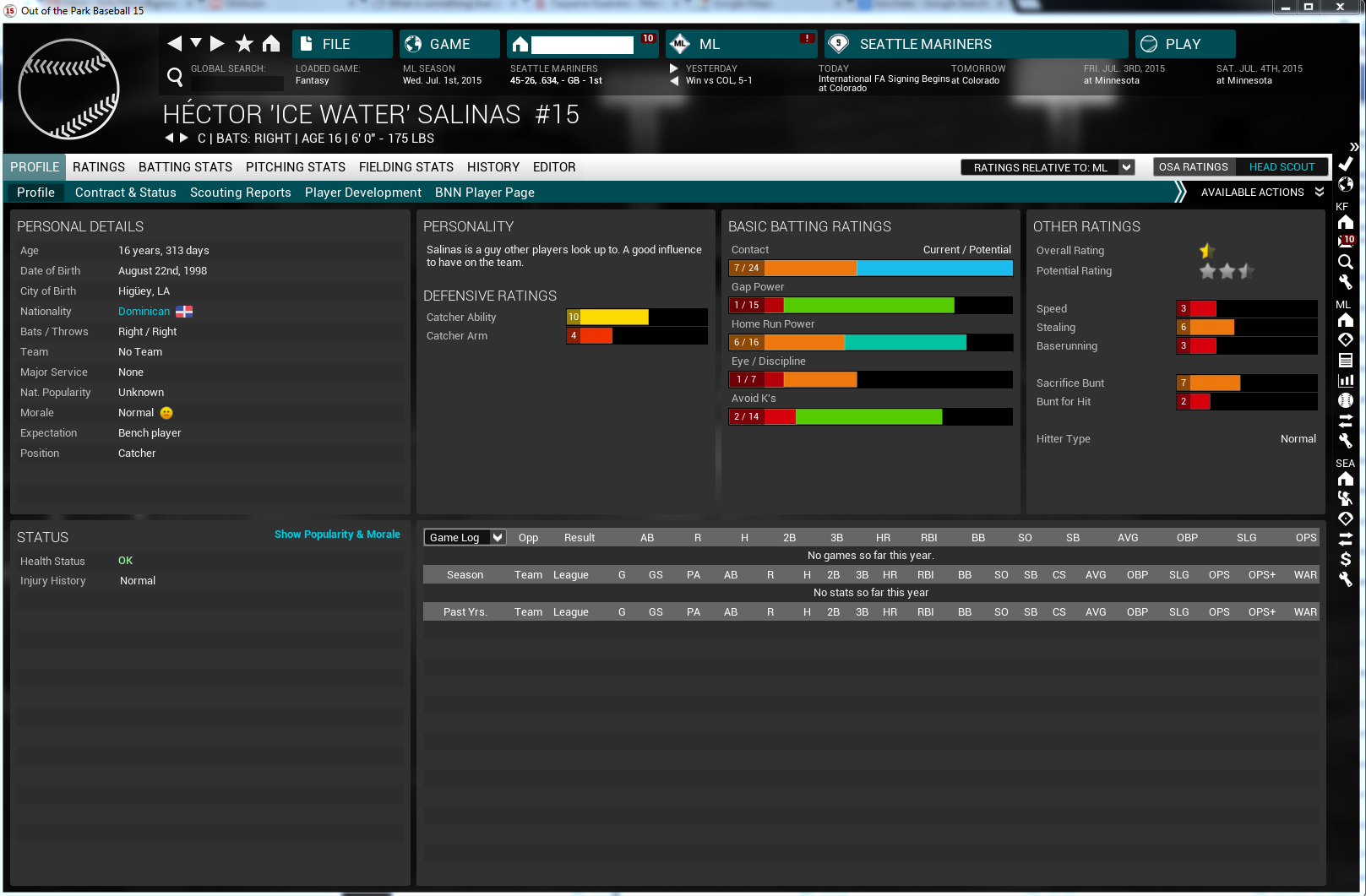Image resolution: width=1366 pixels, height=896 pixels.
Task: Click the Play button
Action: coord(1184,44)
